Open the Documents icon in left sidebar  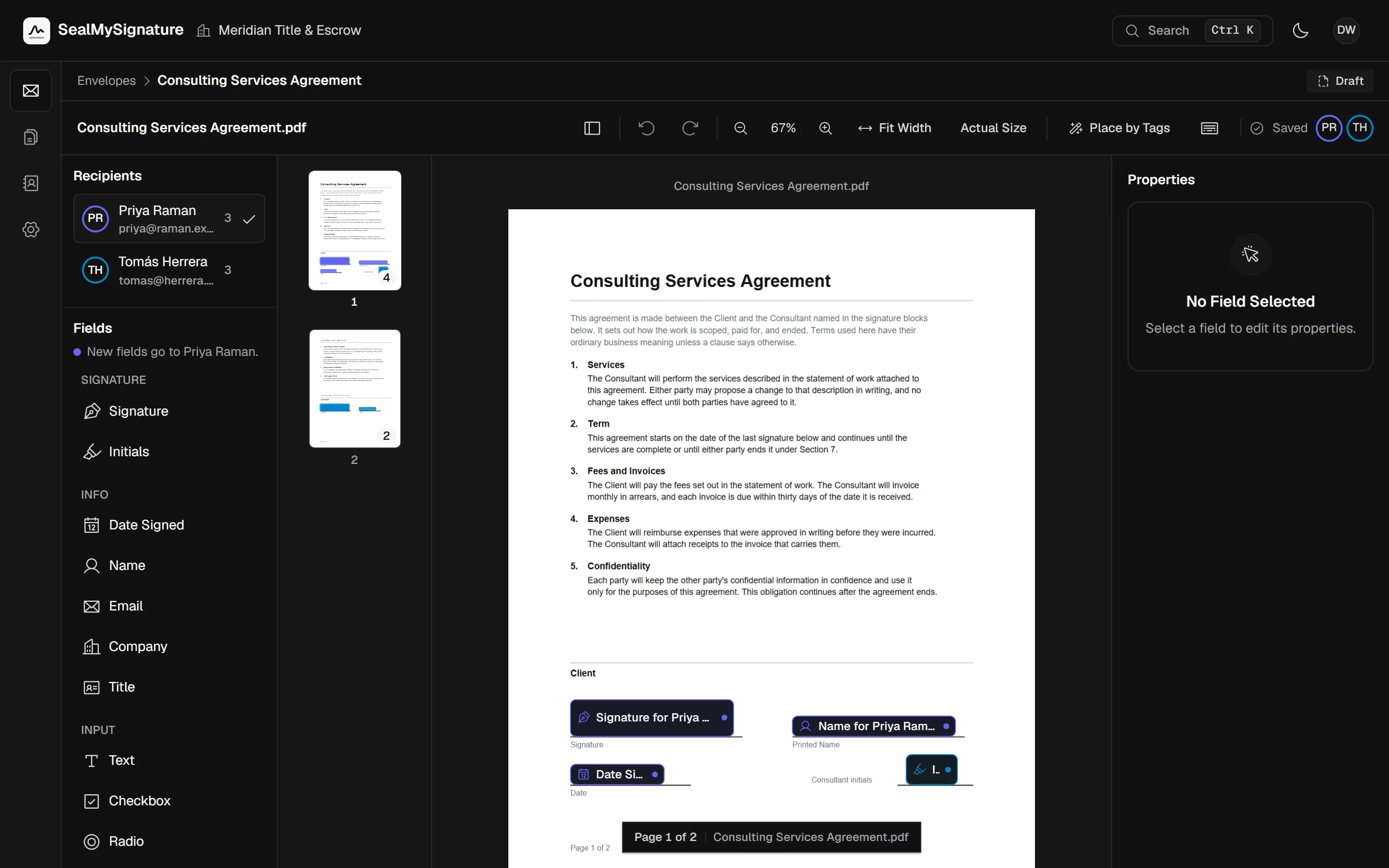[31, 136]
